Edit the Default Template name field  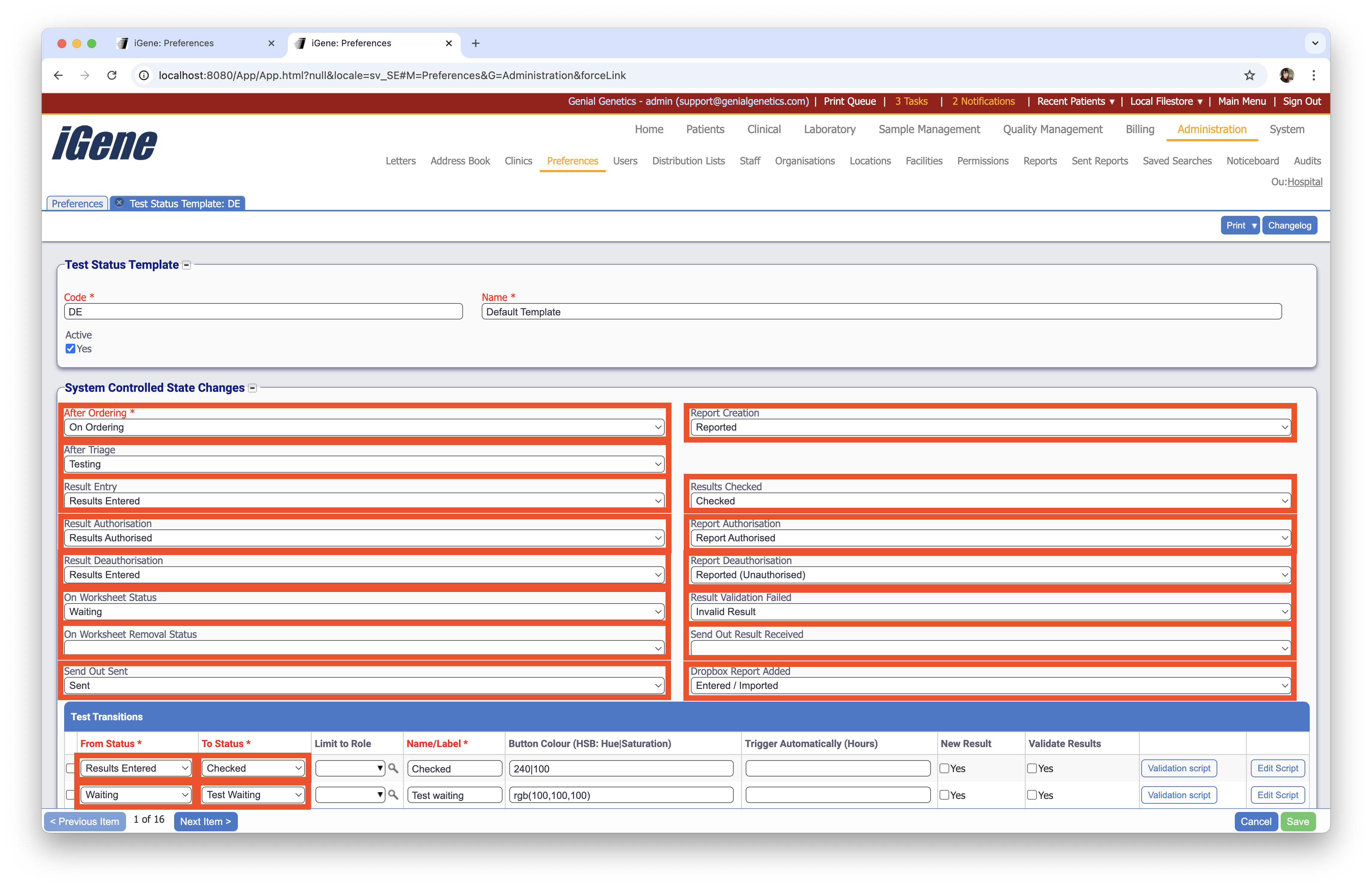point(882,312)
